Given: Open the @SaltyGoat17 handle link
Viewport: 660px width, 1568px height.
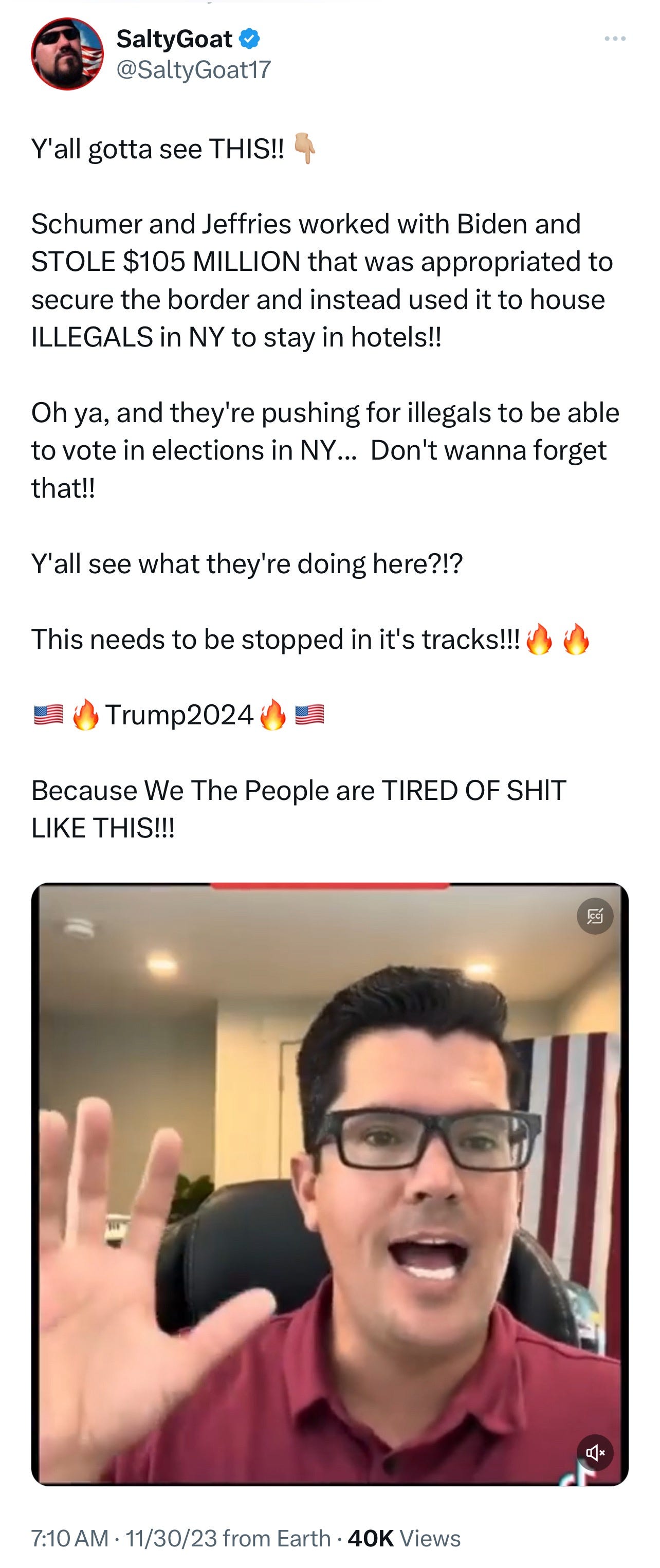Looking at the screenshot, I should 194,70.
